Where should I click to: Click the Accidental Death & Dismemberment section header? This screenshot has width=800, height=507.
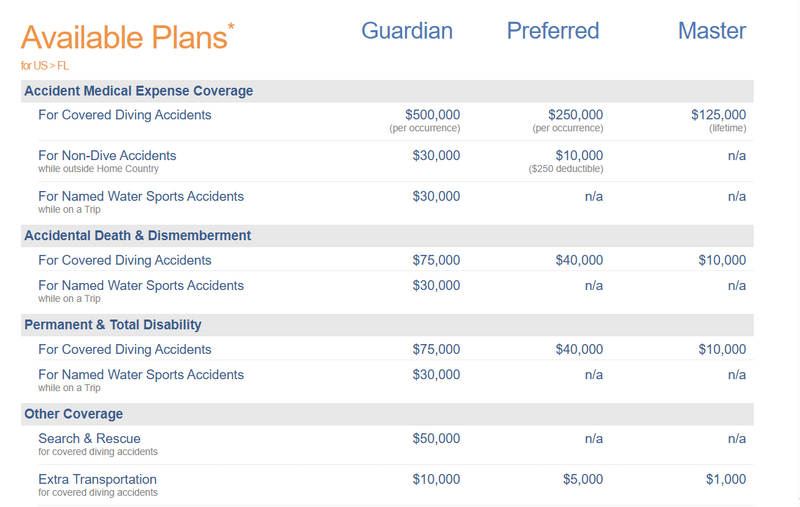click(137, 236)
